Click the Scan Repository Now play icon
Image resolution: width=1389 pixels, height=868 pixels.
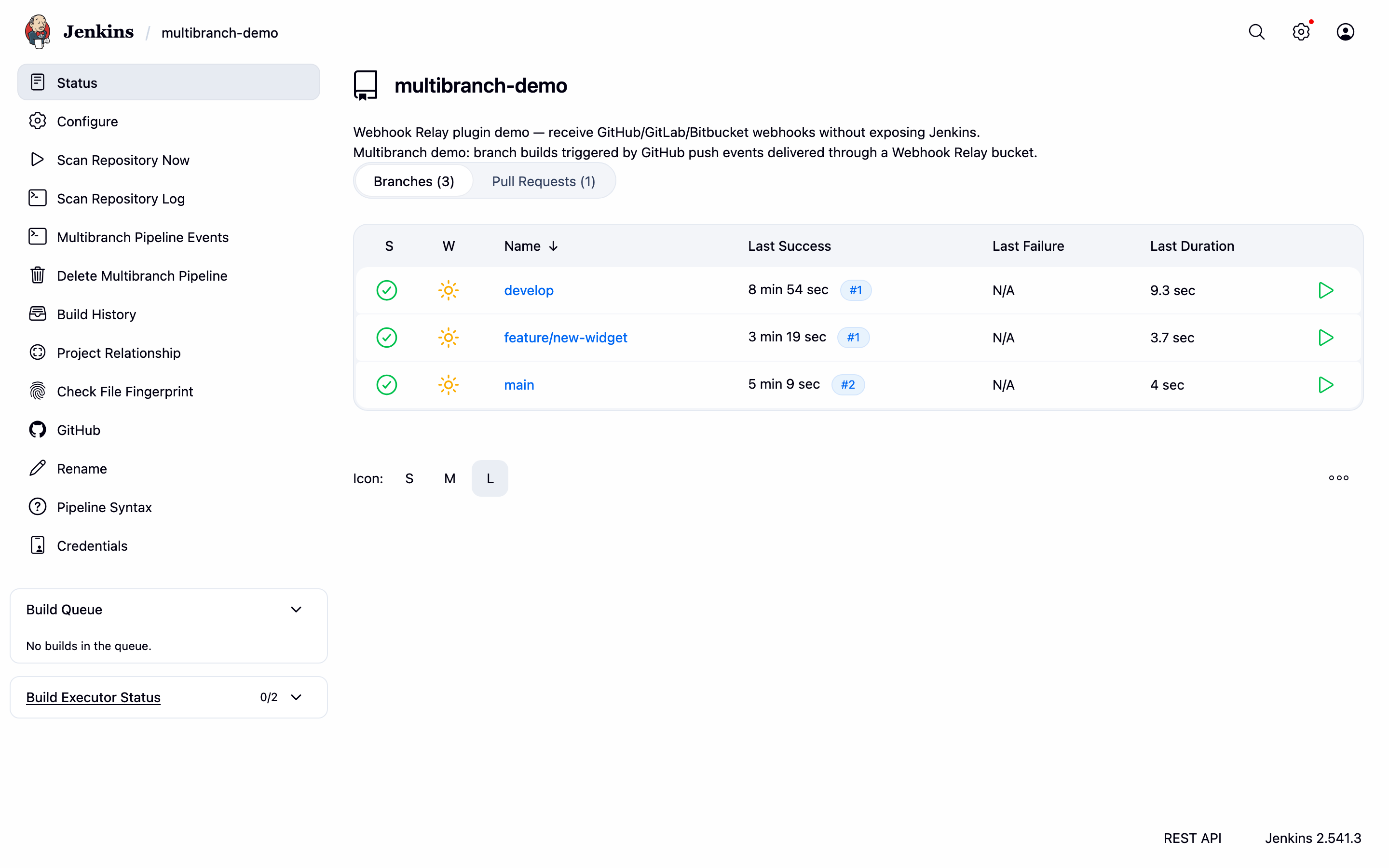(37, 160)
